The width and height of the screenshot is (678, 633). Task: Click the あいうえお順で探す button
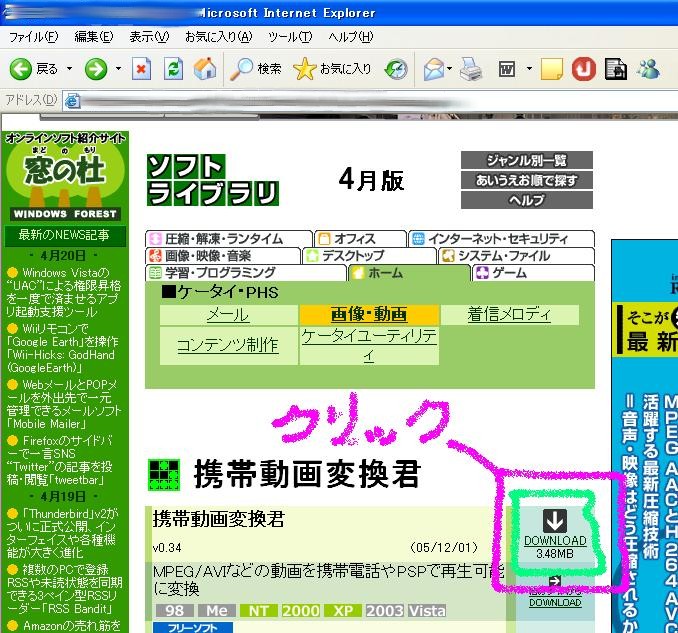[x=527, y=180]
